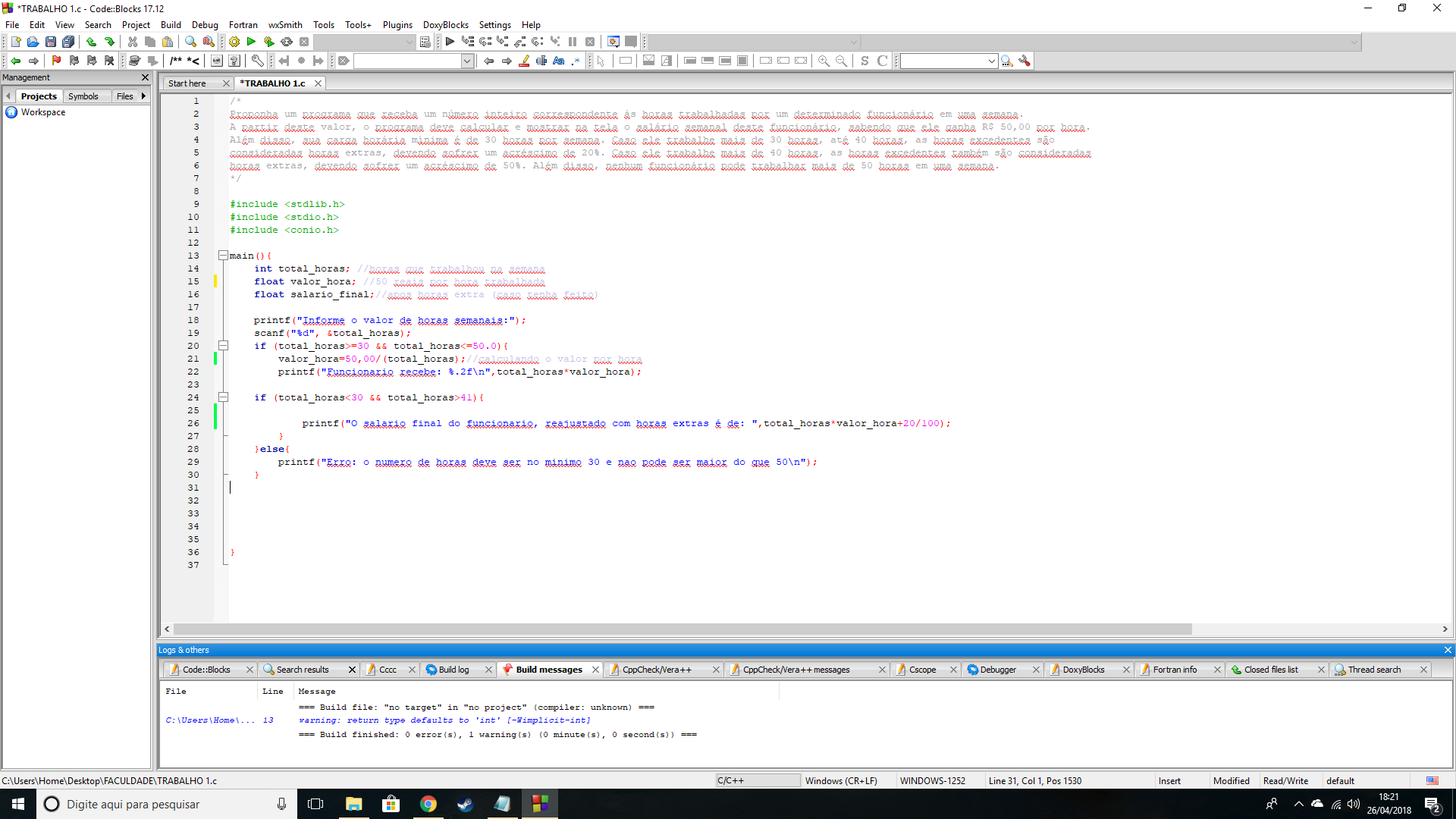The width and height of the screenshot is (1456, 819).
Task: Collapse fold marker at line 20
Action: [x=223, y=346]
